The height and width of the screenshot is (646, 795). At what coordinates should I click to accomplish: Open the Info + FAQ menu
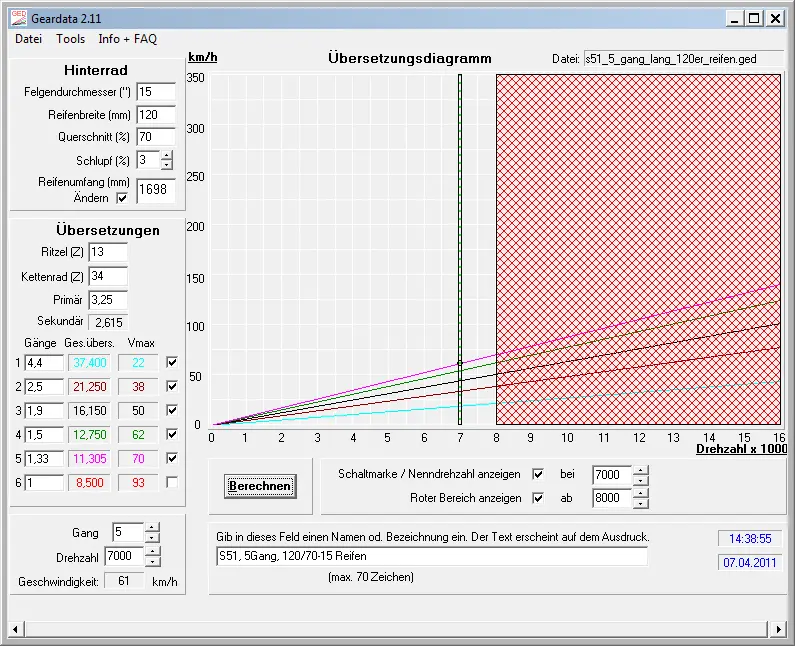tap(127, 39)
